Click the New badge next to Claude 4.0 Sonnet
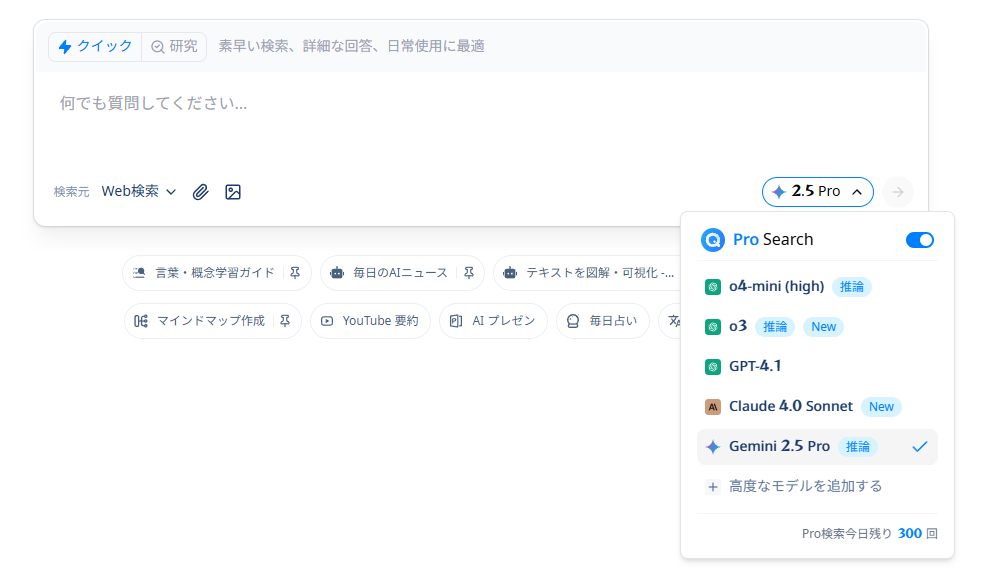The image size is (994, 574). point(881,407)
